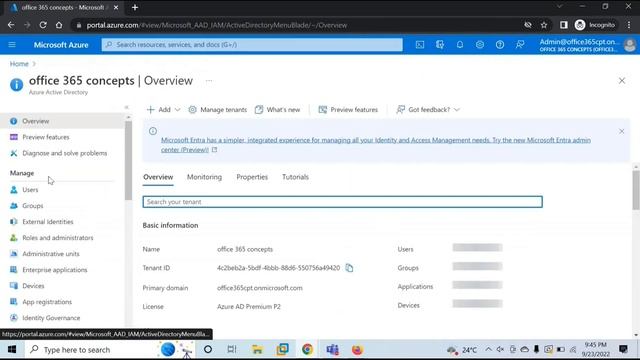Open a new browser tab
Screen dimensions: 640x360
tap(135, 7)
